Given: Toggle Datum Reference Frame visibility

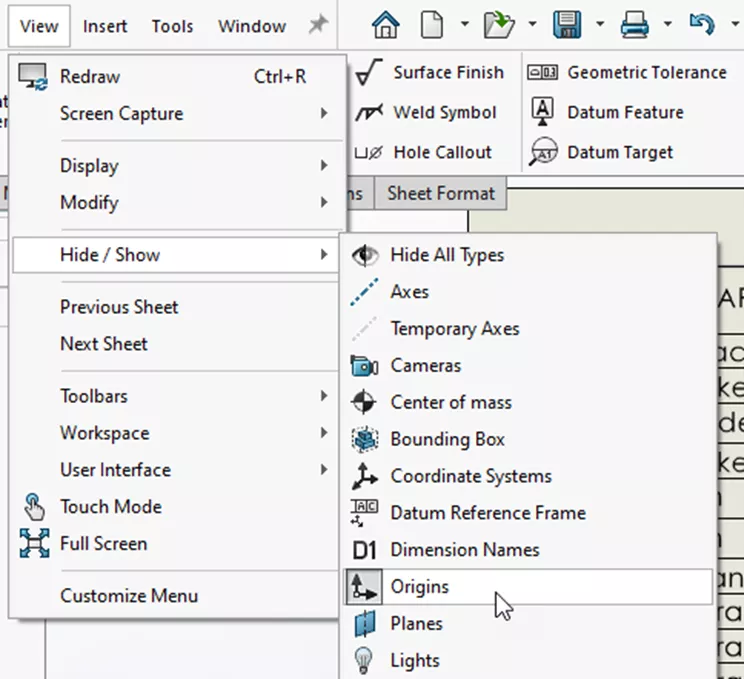Looking at the screenshot, I should point(527,513).
